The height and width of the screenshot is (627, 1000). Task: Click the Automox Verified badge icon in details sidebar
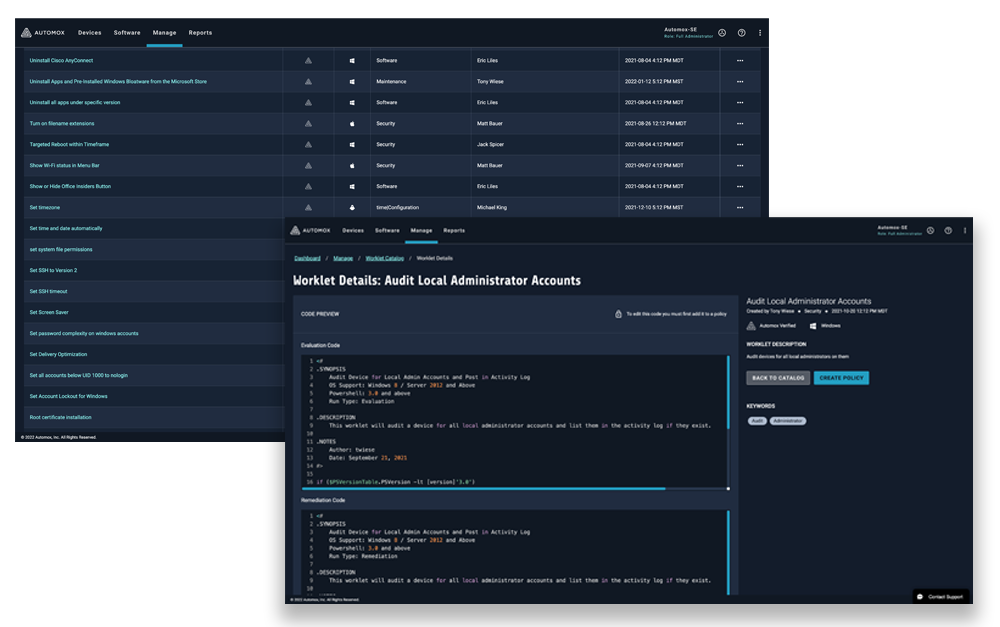click(x=751, y=326)
